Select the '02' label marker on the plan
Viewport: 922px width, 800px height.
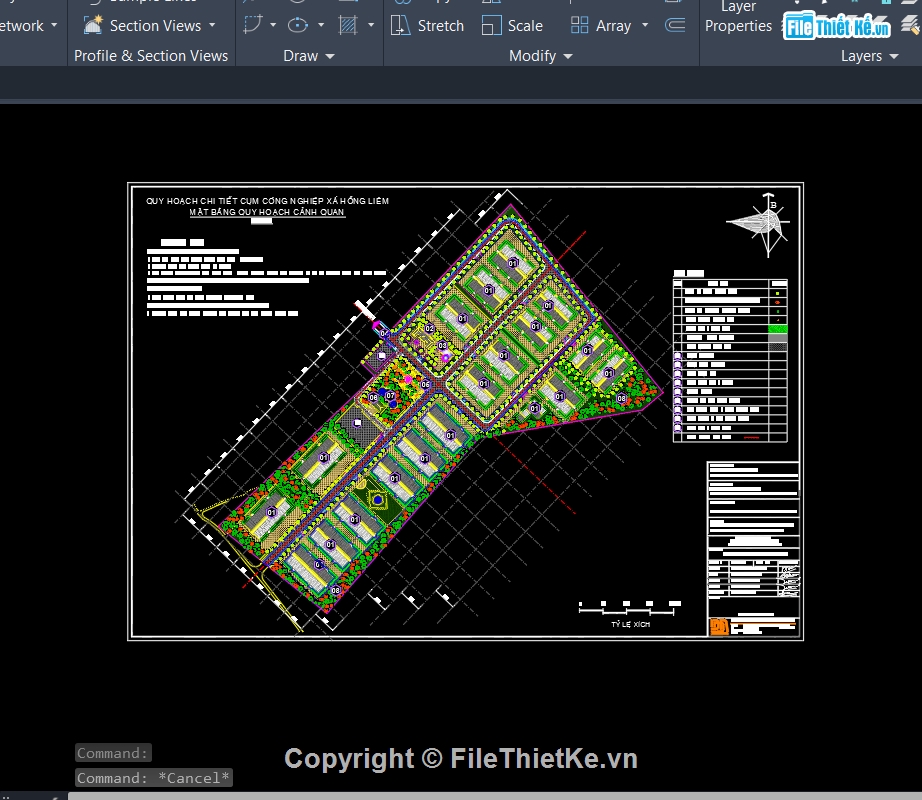coord(430,329)
